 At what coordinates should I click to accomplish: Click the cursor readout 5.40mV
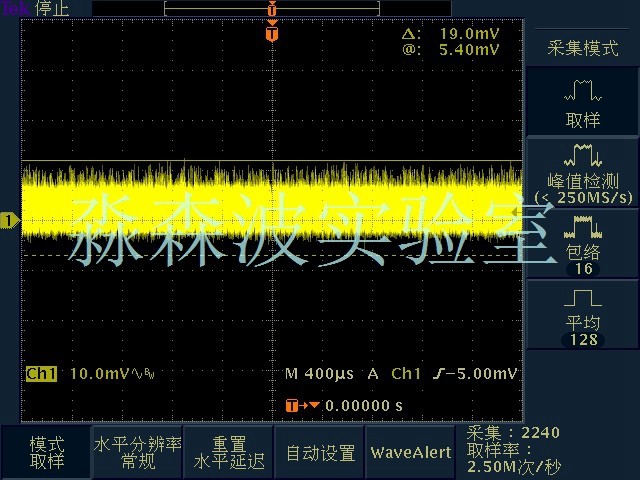pos(469,50)
